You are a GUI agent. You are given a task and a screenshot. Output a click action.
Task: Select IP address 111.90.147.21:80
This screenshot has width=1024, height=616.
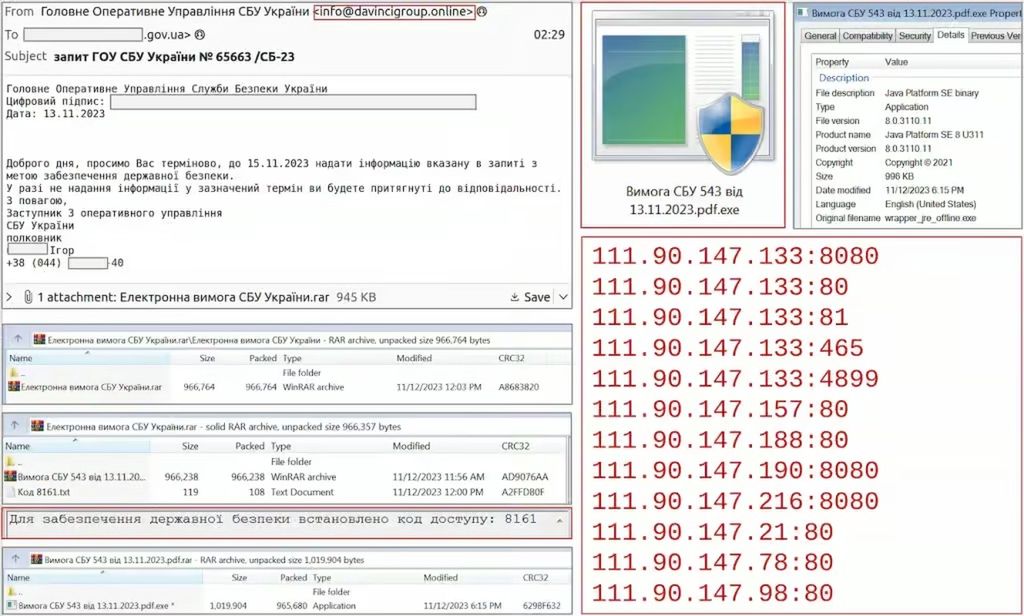click(712, 532)
